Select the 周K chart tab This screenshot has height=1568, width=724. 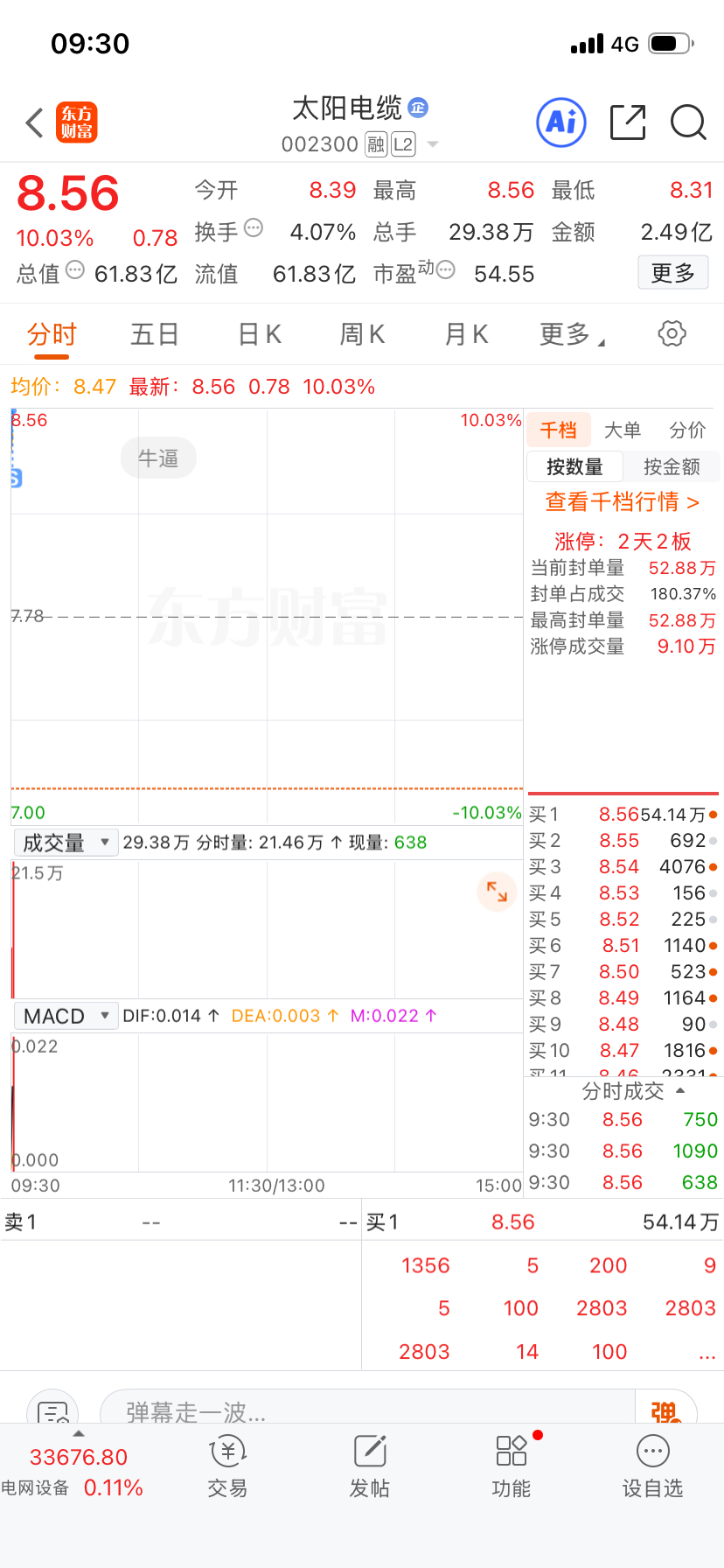pyautogui.click(x=362, y=334)
